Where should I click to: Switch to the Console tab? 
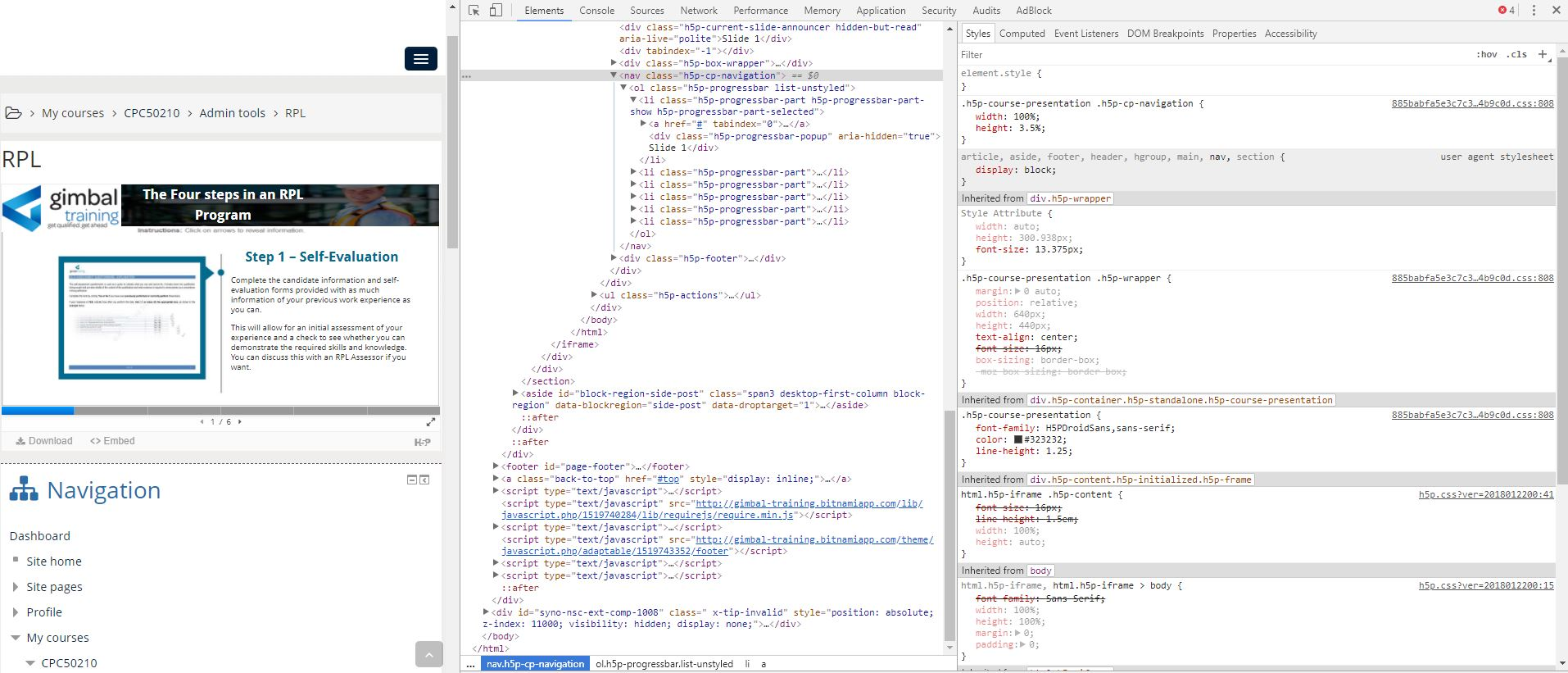click(596, 11)
